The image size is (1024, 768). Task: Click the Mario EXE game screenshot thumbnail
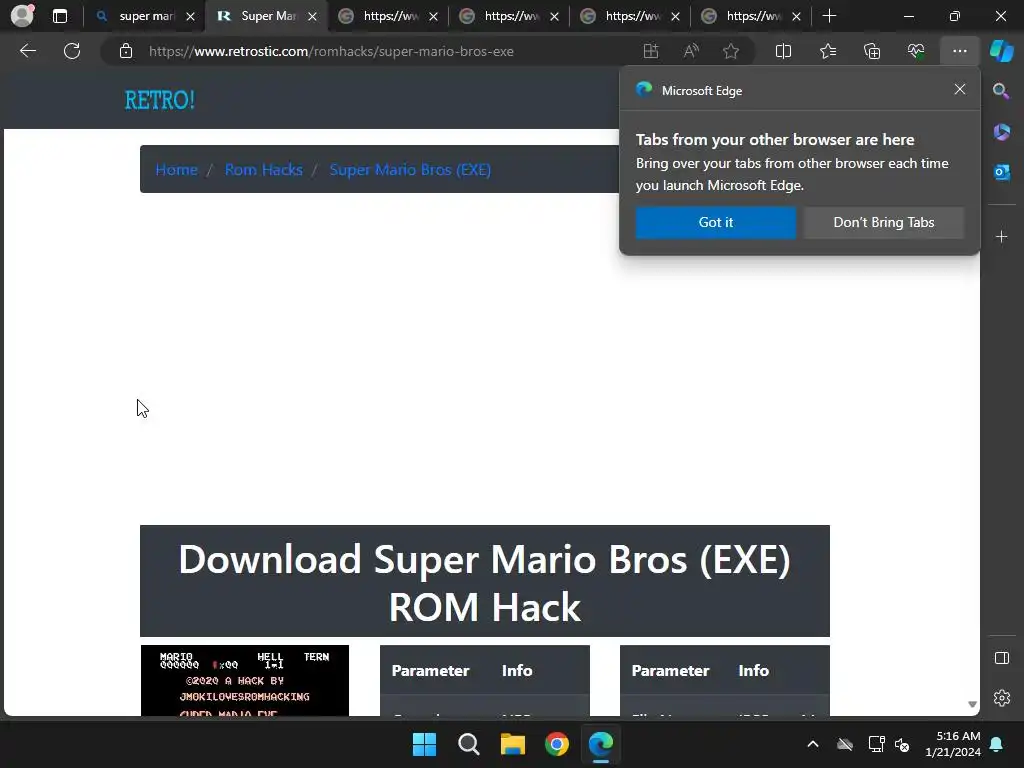pos(245,680)
